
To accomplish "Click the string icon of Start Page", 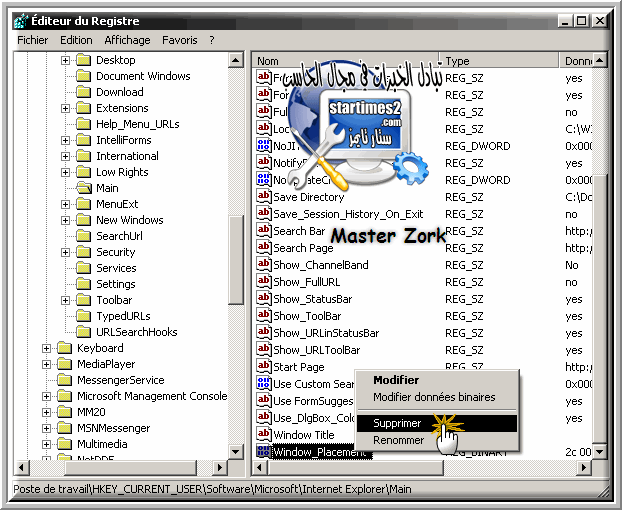I will 264,366.
